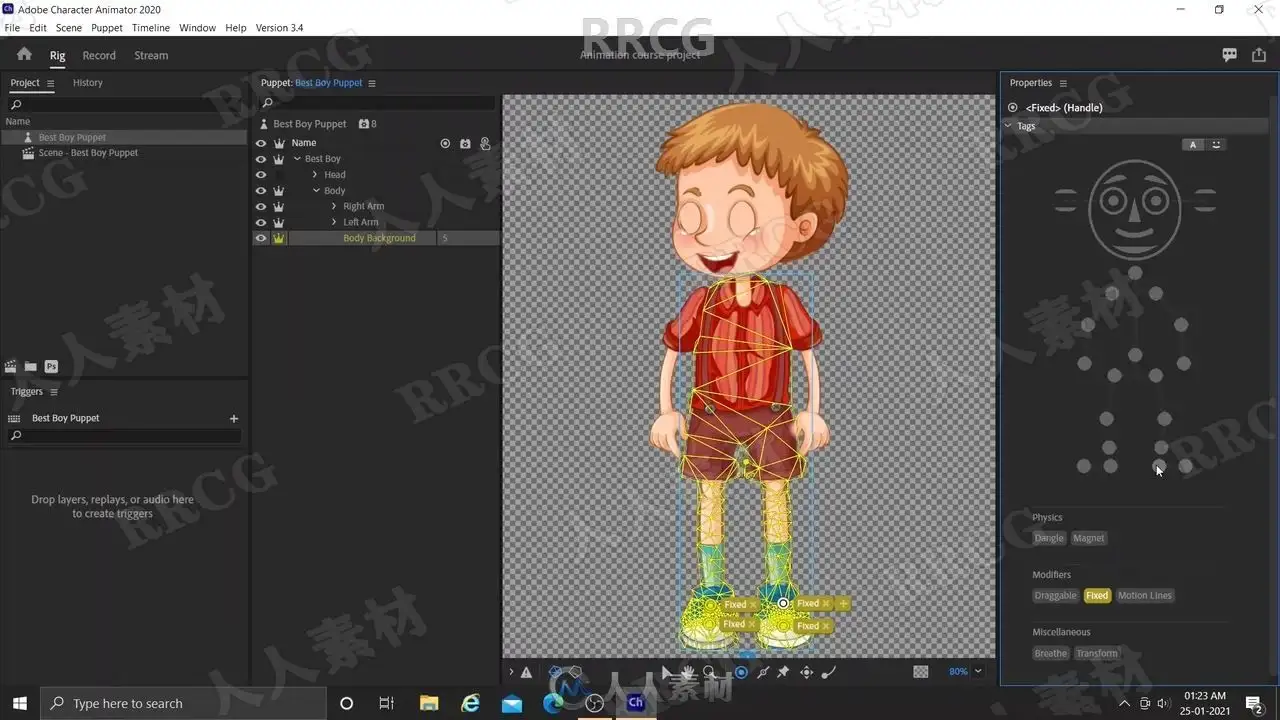
Task: Expand the Right Arm group
Action: pos(334,207)
